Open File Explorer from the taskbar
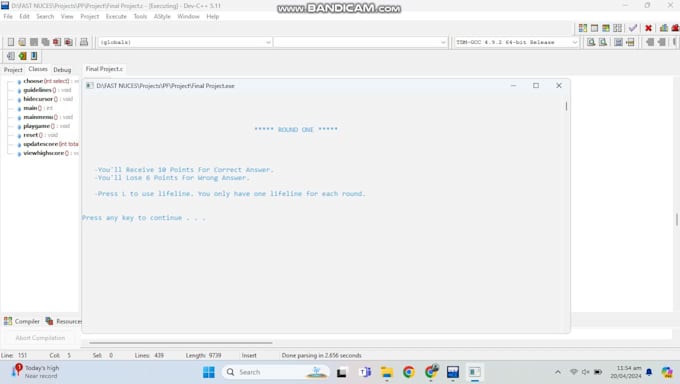 pyautogui.click(x=386, y=372)
